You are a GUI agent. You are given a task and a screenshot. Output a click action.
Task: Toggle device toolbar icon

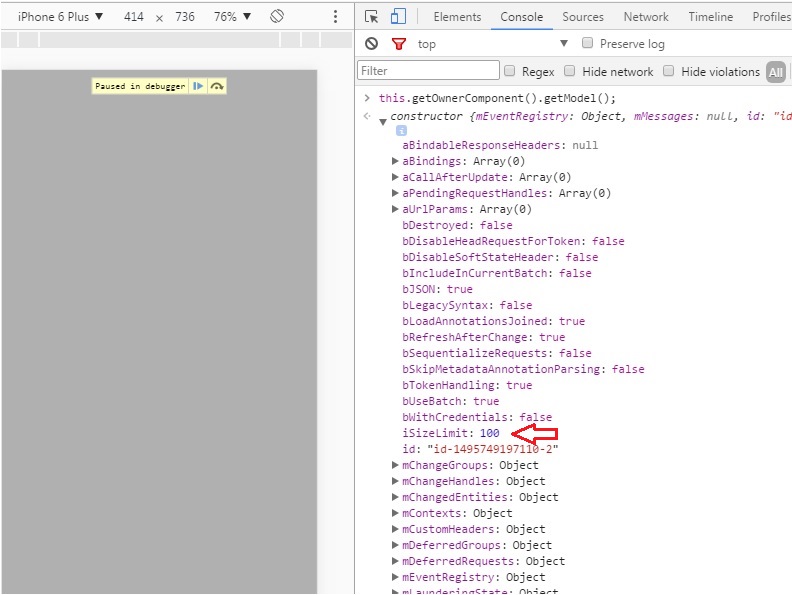[398, 17]
